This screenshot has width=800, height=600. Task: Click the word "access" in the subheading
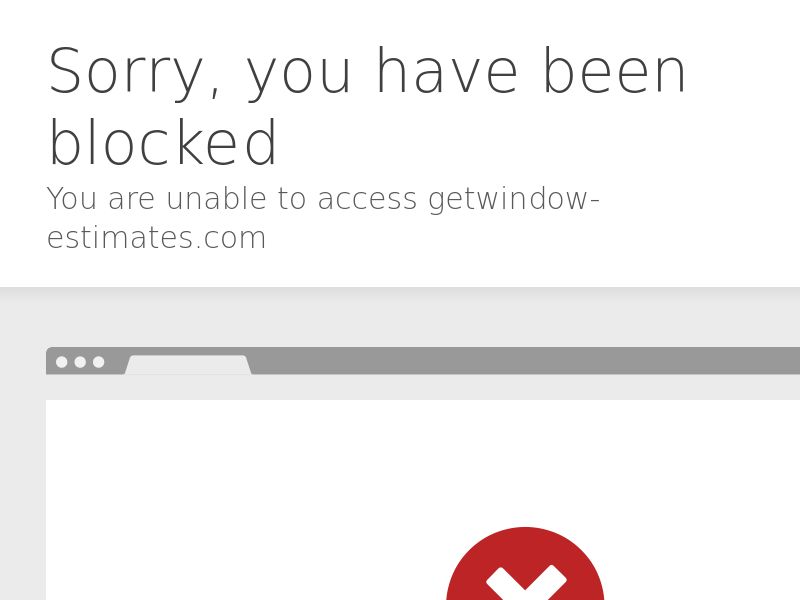[367, 198]
